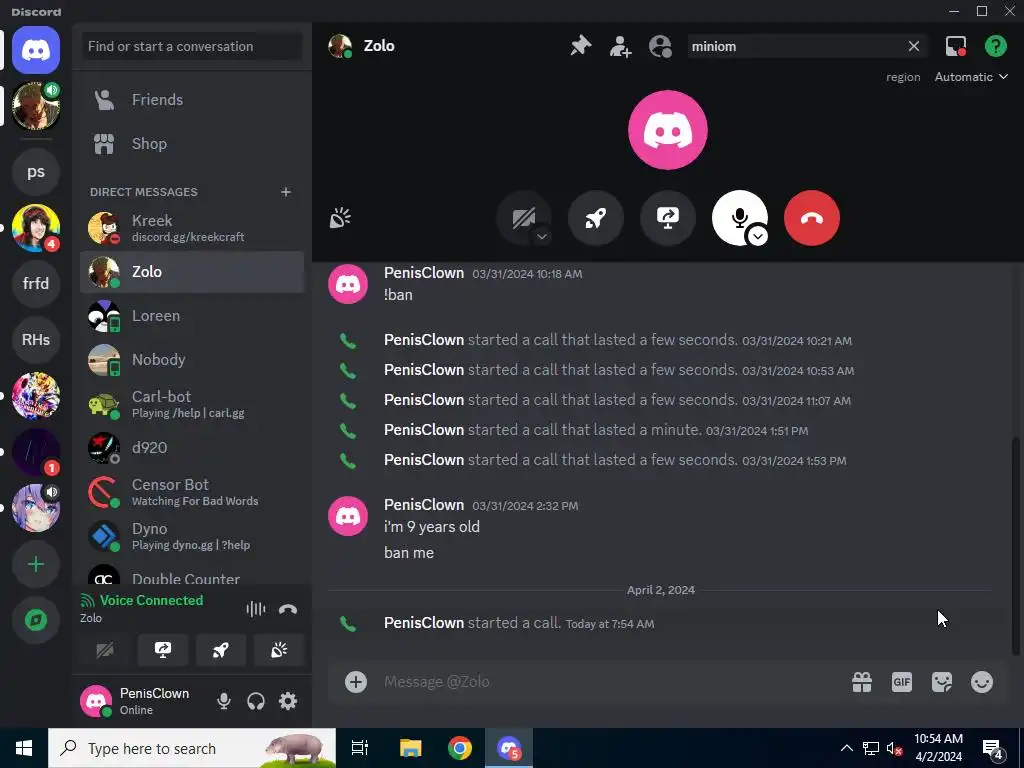Open sticker picker
The height and width of the screenshot is (768, 1024).
pyautogui.click(x=942, y=682)
